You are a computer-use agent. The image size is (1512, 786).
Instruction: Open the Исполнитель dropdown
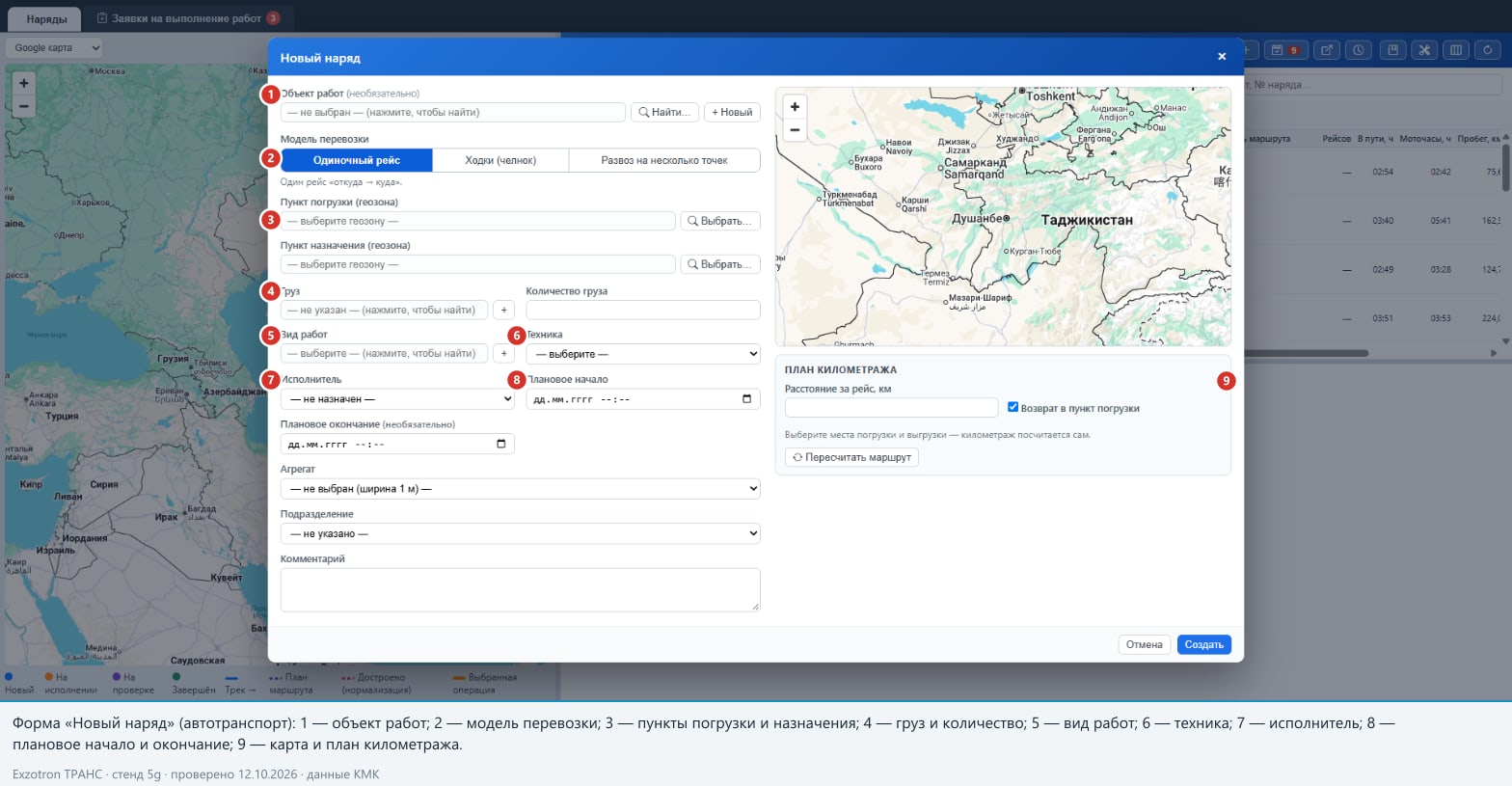tap(397, 398)
